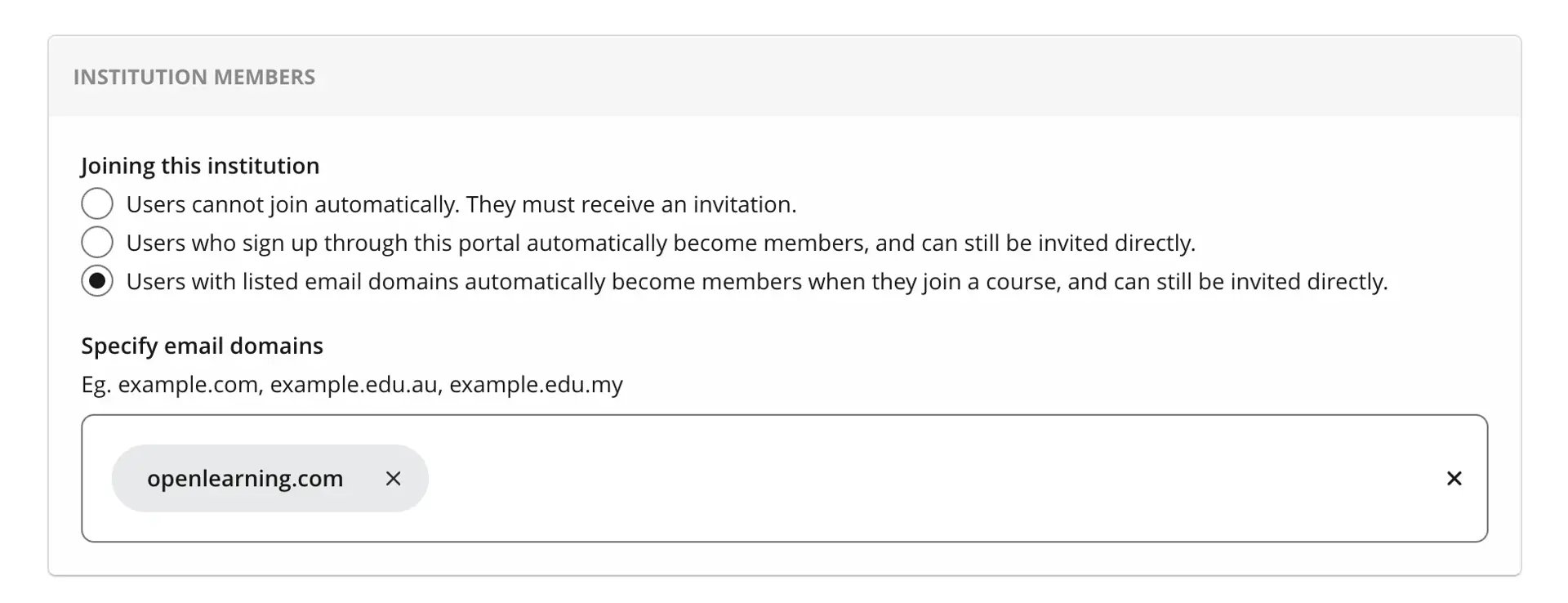Select the listed email domains radio button

pyautogui.click(x=97, y=281)
